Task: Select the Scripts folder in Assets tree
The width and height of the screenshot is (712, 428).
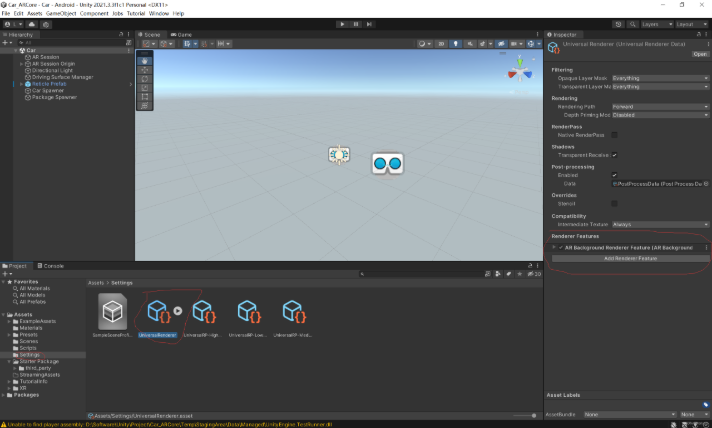Action: [29, 346]
